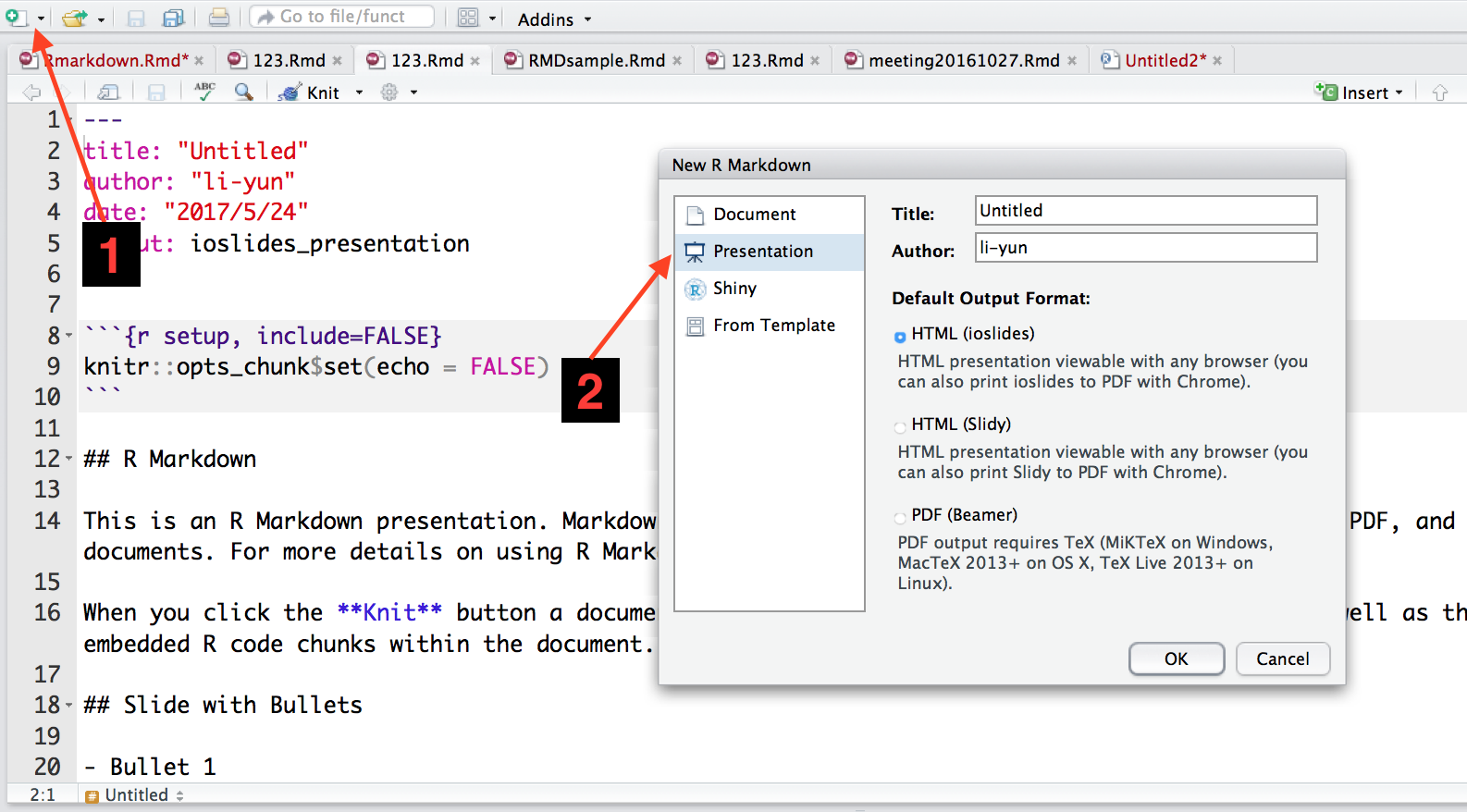
Task: Close the RMDsample.Rmd tab
Action: pyautogui.click(x=677, y=61)
